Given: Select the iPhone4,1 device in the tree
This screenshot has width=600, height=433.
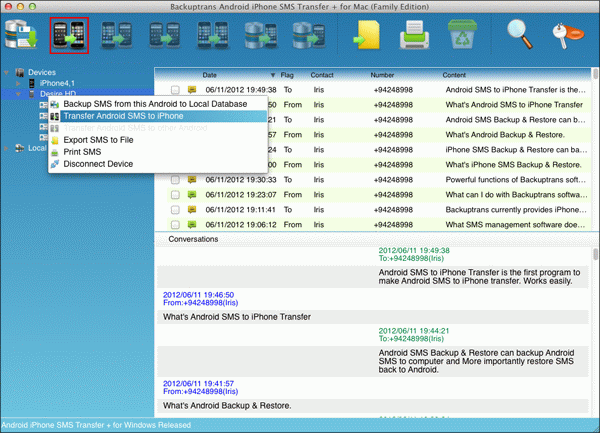Looking at the screenshot, I should [57, 83].
